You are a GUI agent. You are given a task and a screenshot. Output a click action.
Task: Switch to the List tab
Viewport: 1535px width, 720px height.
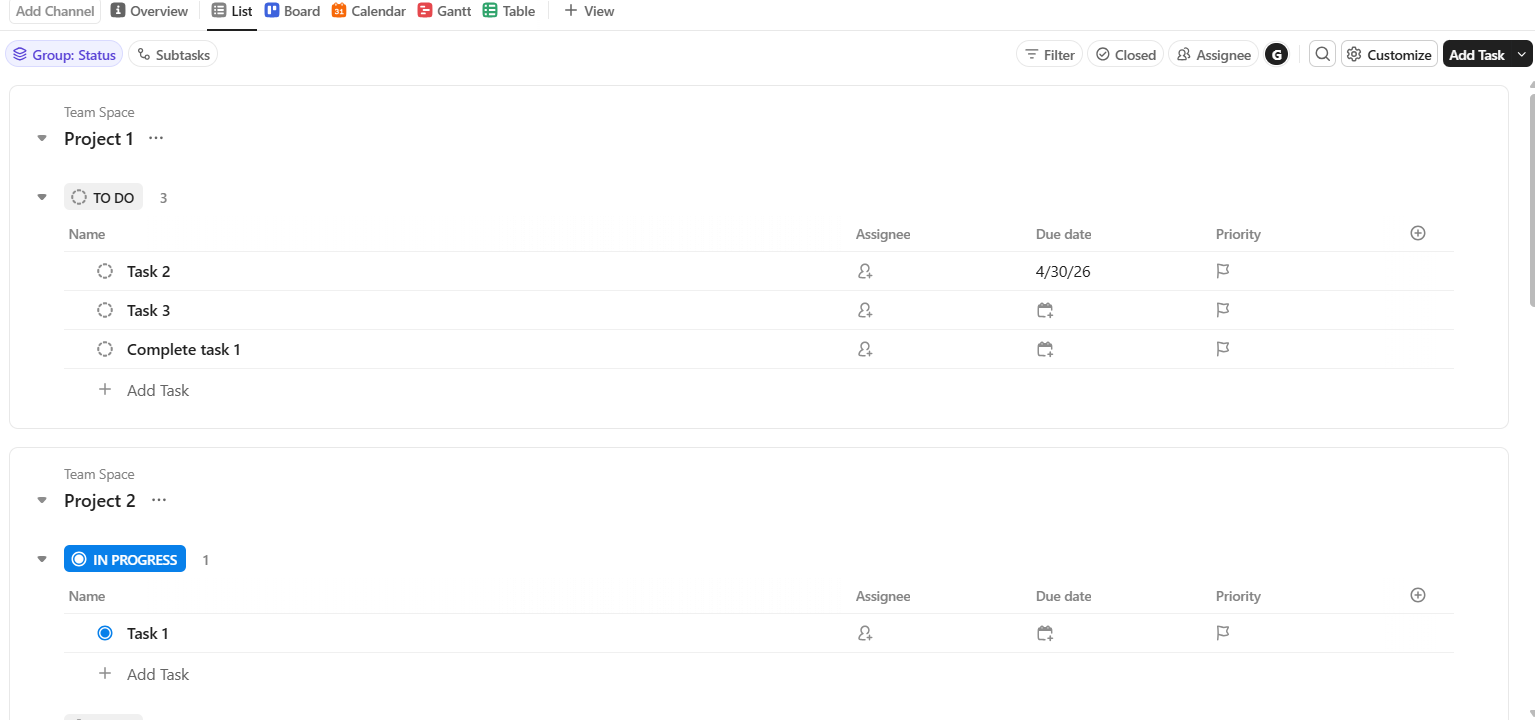pyautogui.click(x=232, y=11)
